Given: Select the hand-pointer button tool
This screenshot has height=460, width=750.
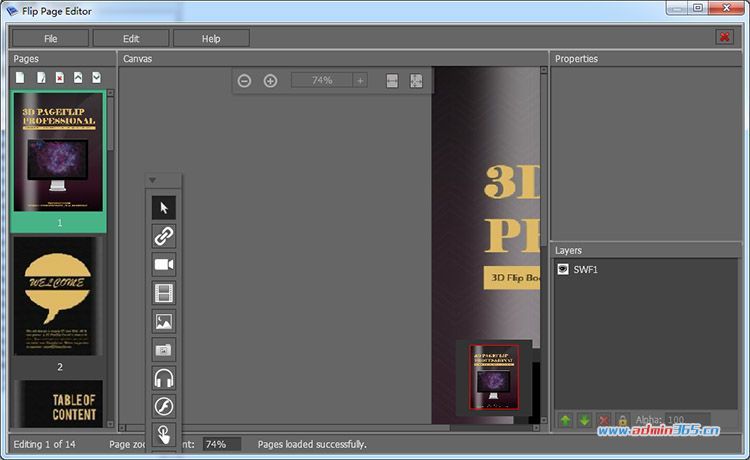Looking at the screenshot, I should click(x=164, y=435).
